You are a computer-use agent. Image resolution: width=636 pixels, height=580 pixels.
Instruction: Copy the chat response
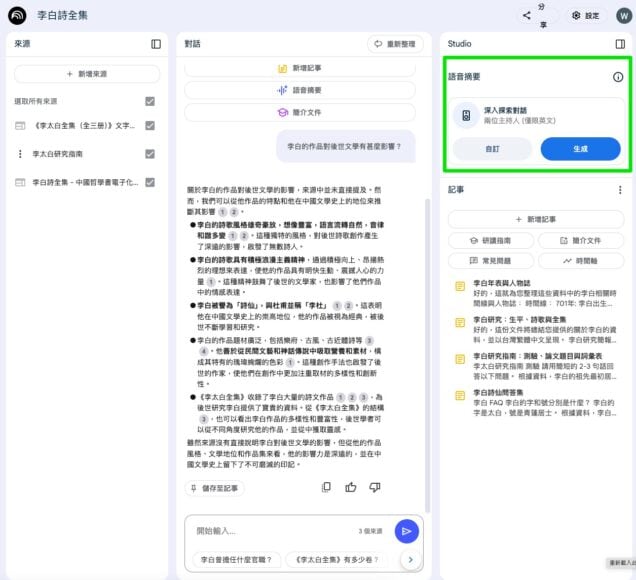pos(326,487)
